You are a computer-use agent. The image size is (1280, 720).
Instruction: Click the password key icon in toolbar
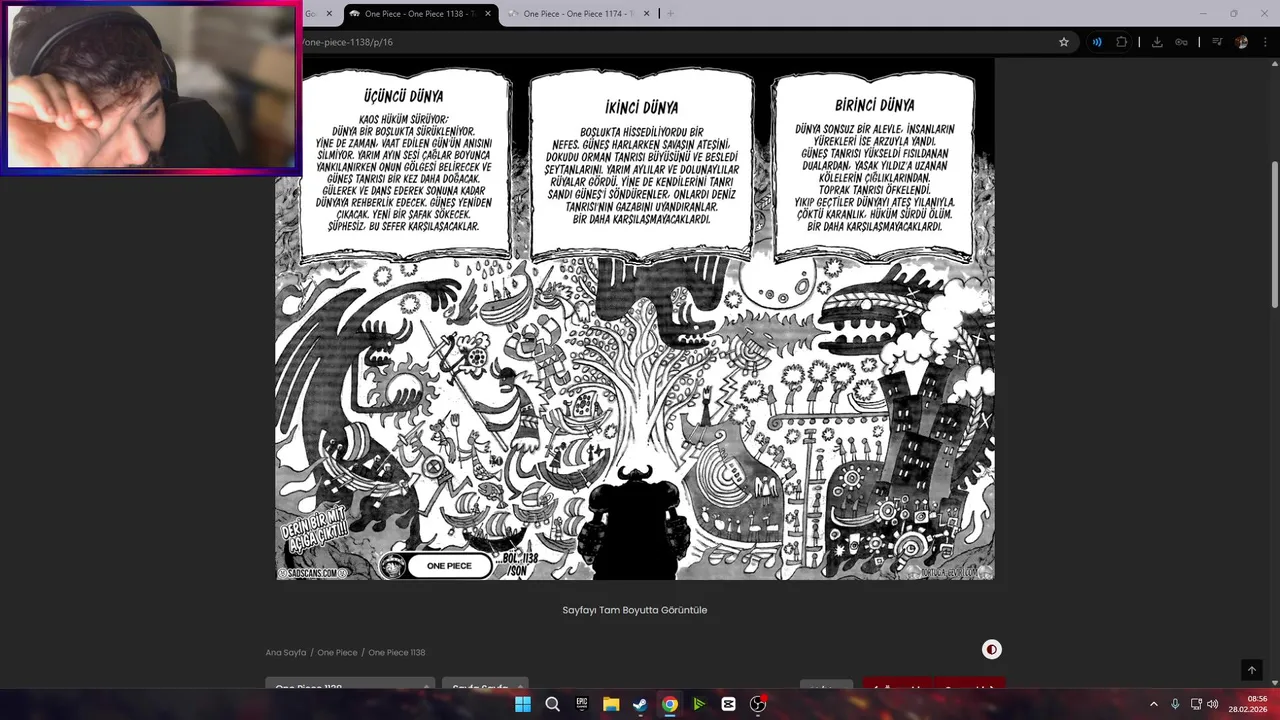pyautogui.click(x=1181, y=42)
